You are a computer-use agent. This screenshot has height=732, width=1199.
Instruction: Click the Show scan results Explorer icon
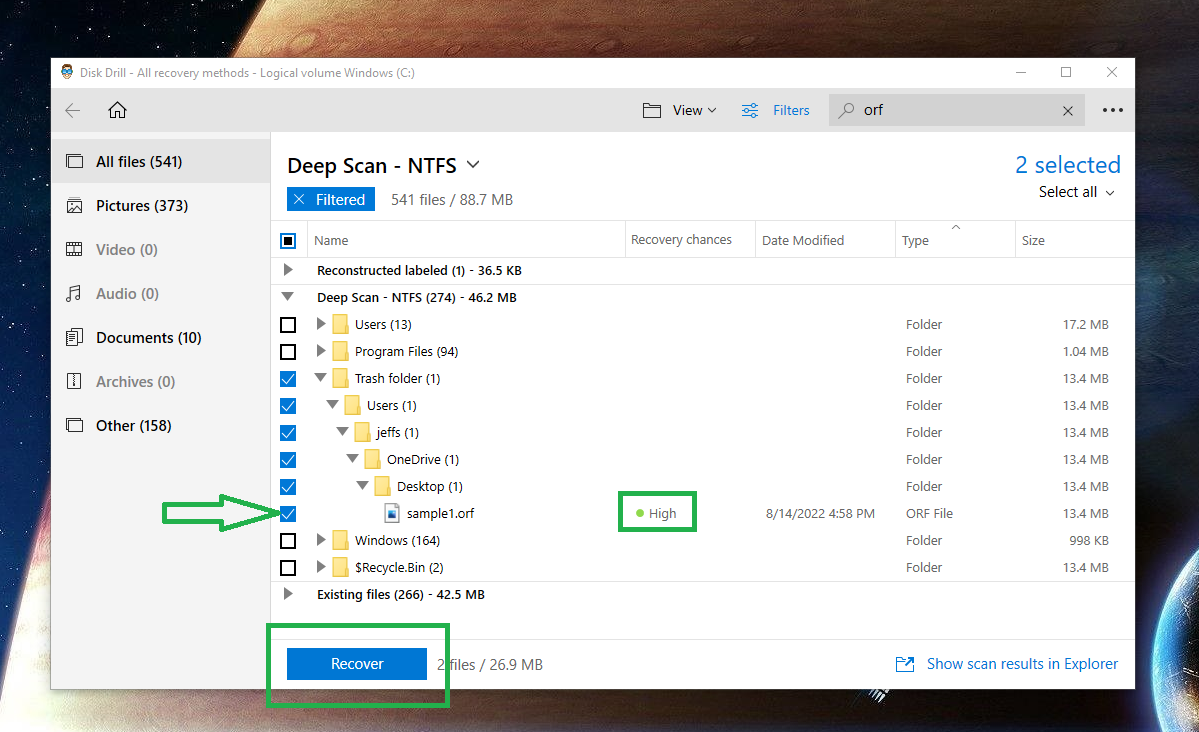[x=905, y=664]
